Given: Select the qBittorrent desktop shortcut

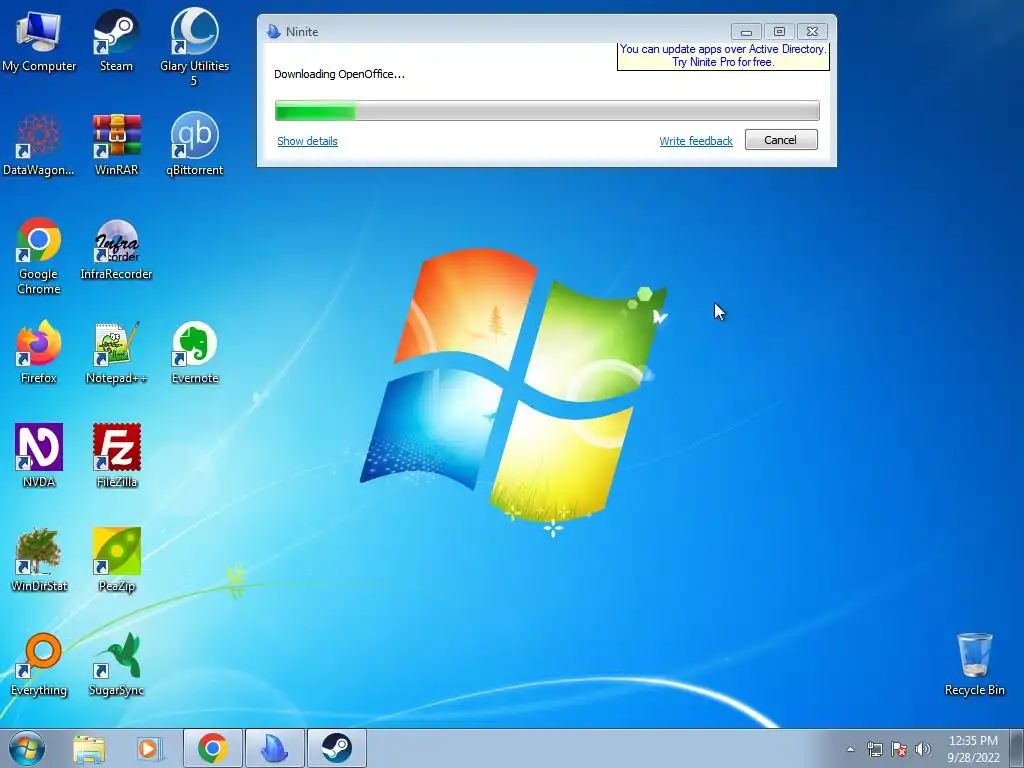Looking at the screenshot, I should tap(194, 145).
